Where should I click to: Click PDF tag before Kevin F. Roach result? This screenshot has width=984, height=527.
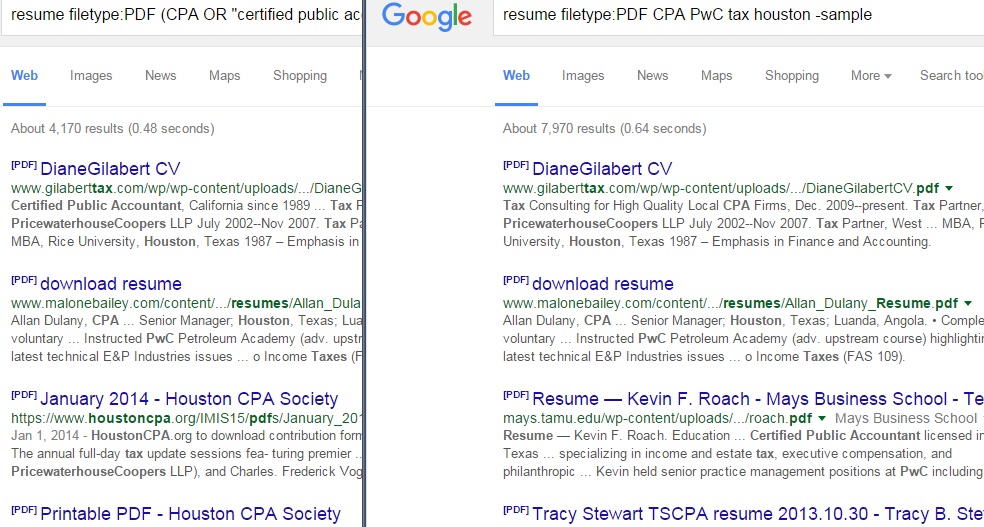(x=516, y=395)
